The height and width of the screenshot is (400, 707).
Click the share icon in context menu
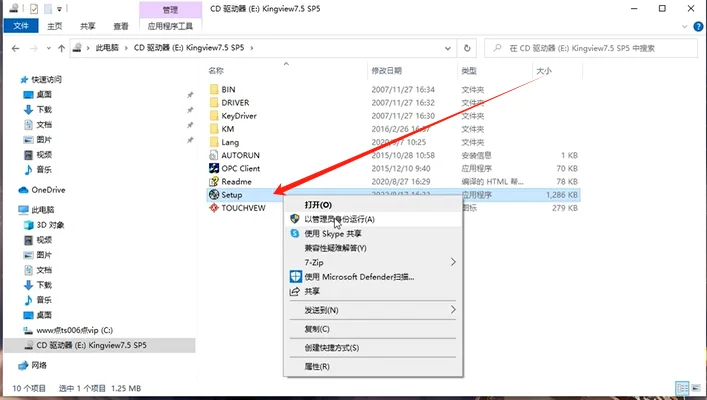coord(294,291)
